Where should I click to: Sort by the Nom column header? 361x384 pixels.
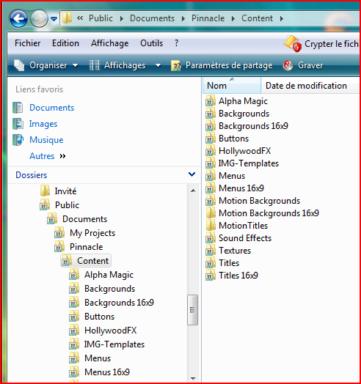(x=232, y=86)
